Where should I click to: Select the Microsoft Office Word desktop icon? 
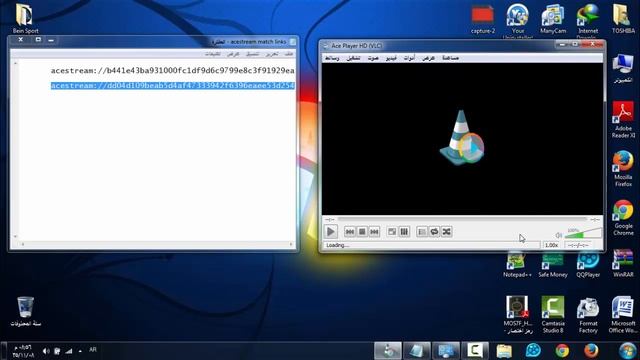tap(623, 314)
